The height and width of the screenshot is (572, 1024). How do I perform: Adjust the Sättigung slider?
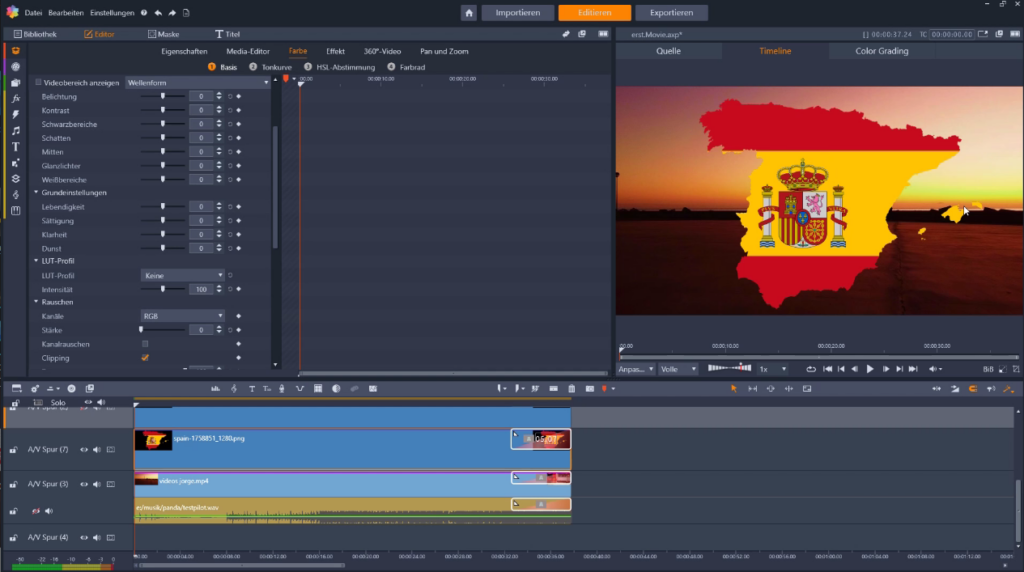click(163, 221)
